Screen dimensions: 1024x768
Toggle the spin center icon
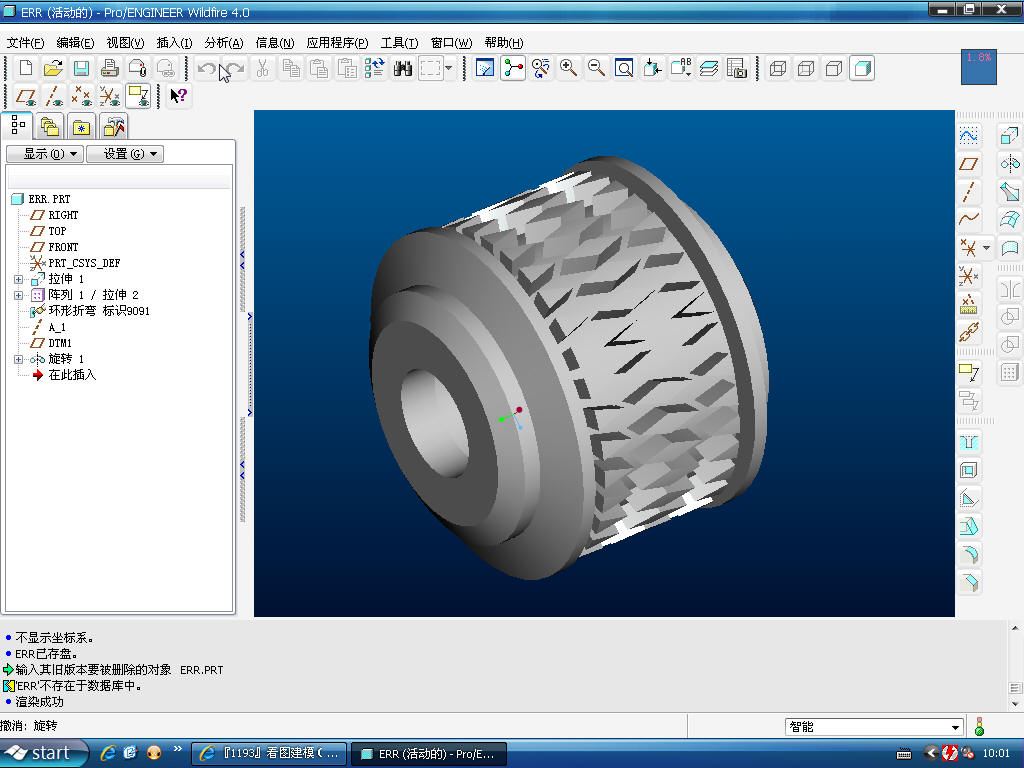513,68
